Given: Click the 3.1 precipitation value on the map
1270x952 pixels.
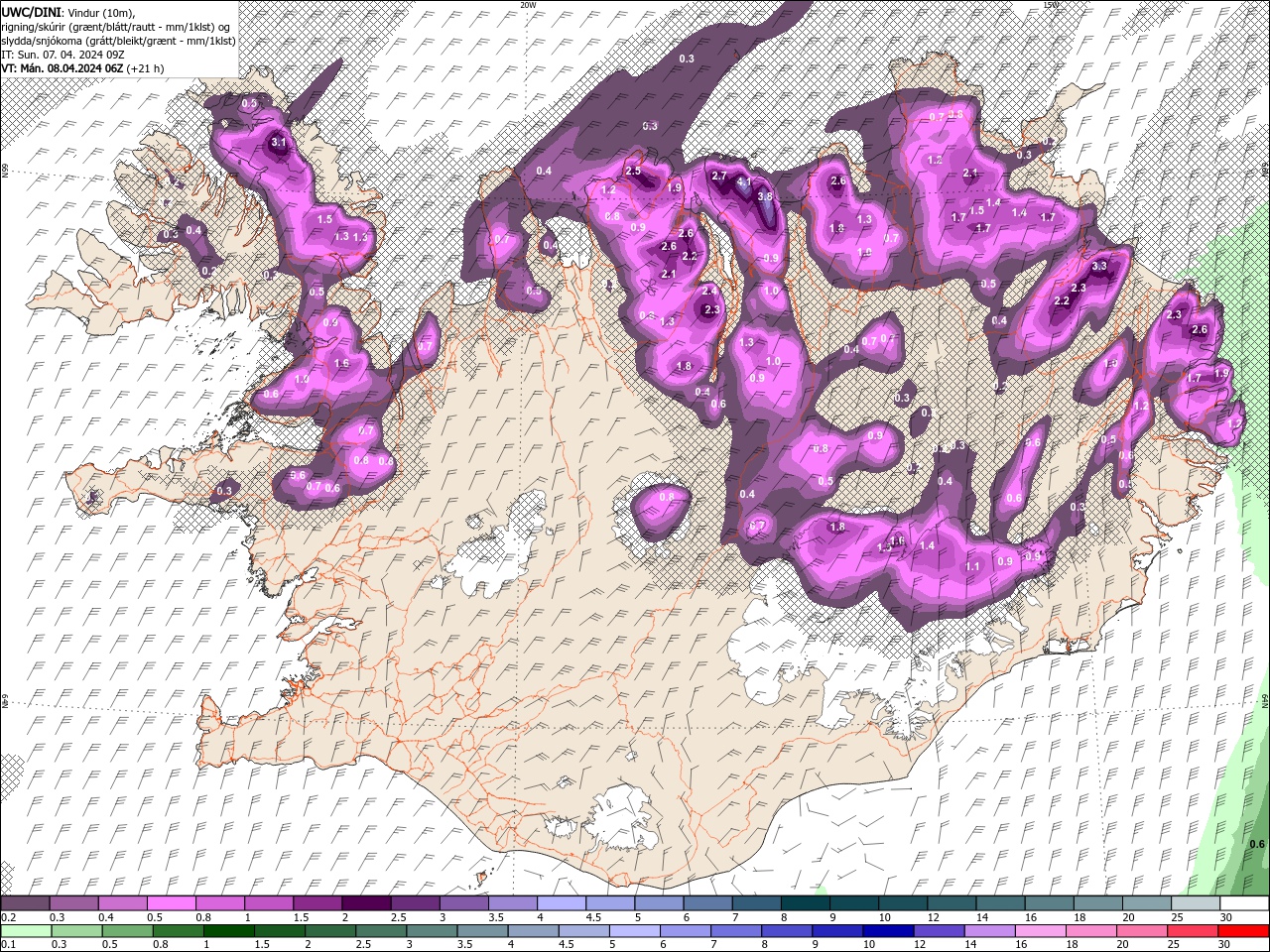Looking at the screenshot, I should click(x=279, y=143).
